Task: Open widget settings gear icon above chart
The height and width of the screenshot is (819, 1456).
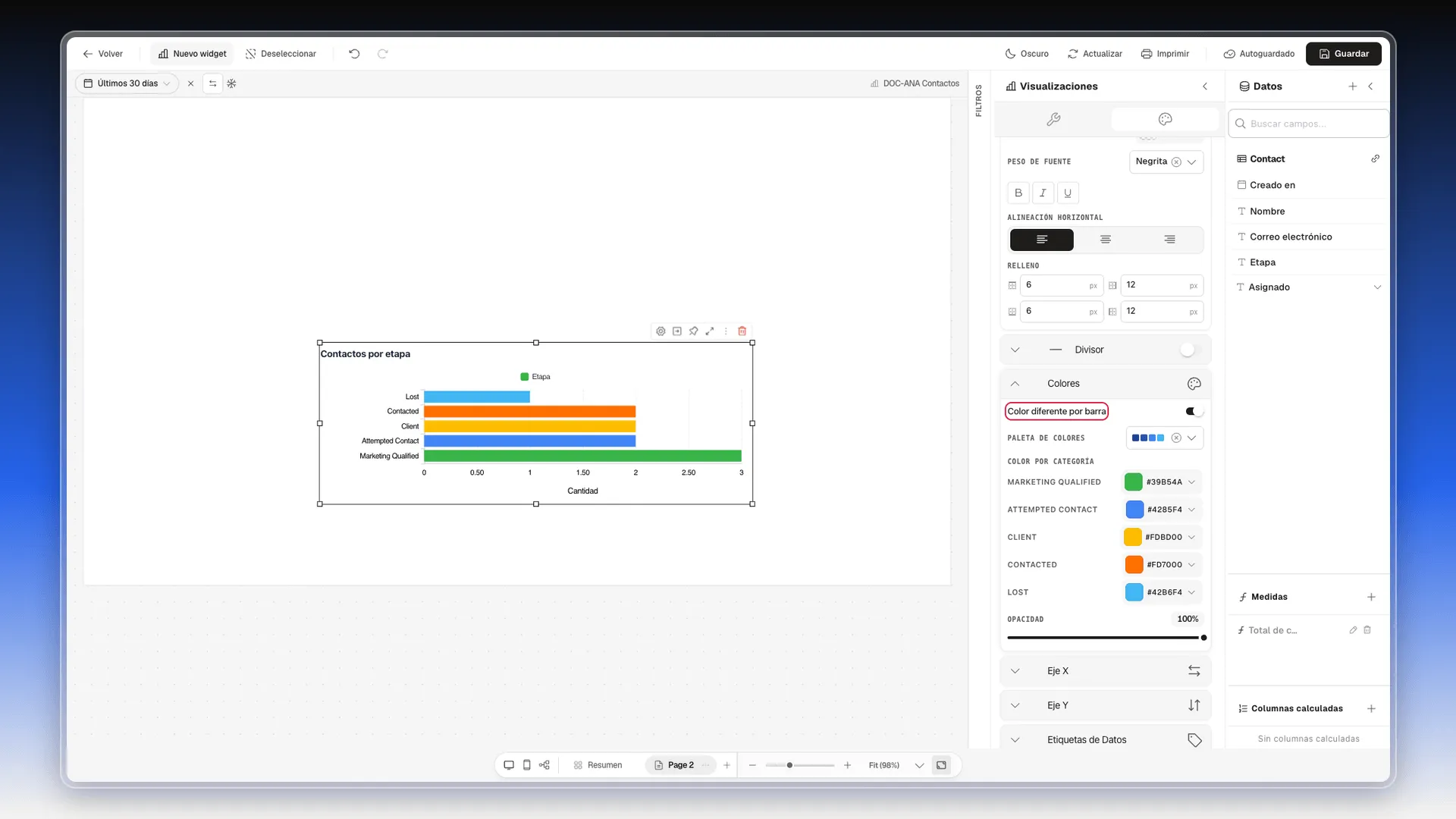Action: pyautogui.click(x=661, y=331)
